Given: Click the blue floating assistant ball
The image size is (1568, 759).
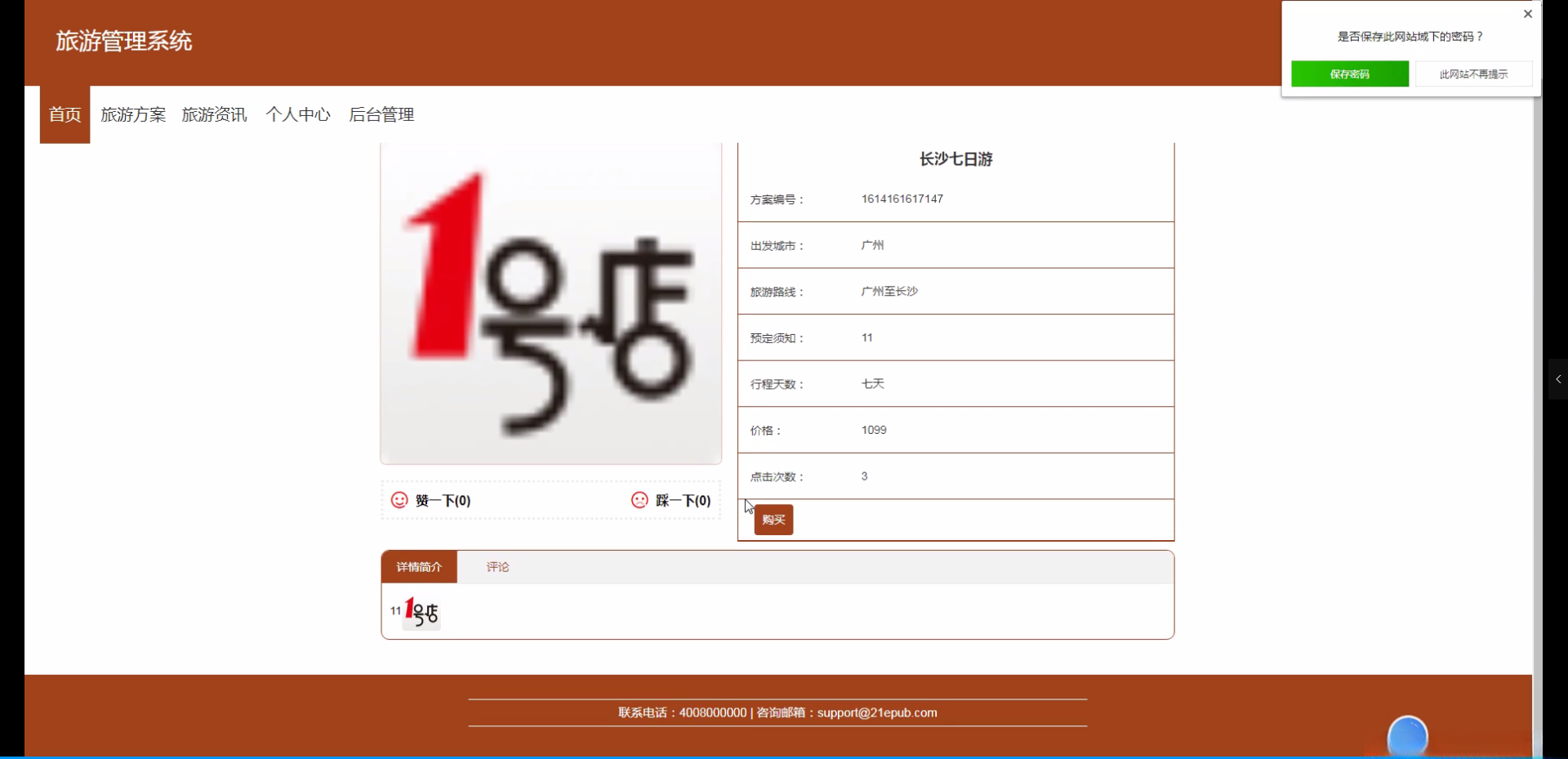Looking at the screenshot, I should 1407,737.
